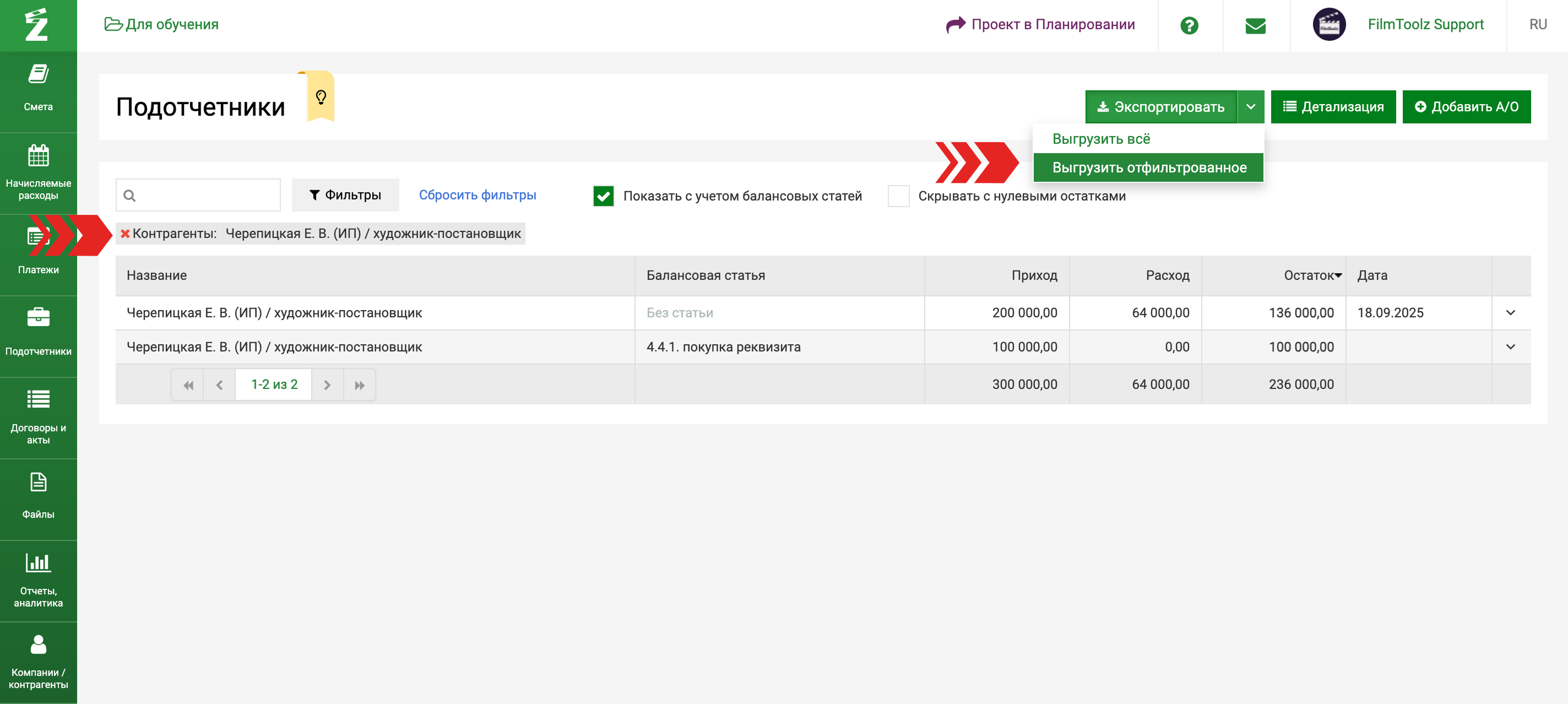Expand the first Черепицкая row details
Image resolution: width=1568 pixels, height=704 pixels.
pos(1510,313)
